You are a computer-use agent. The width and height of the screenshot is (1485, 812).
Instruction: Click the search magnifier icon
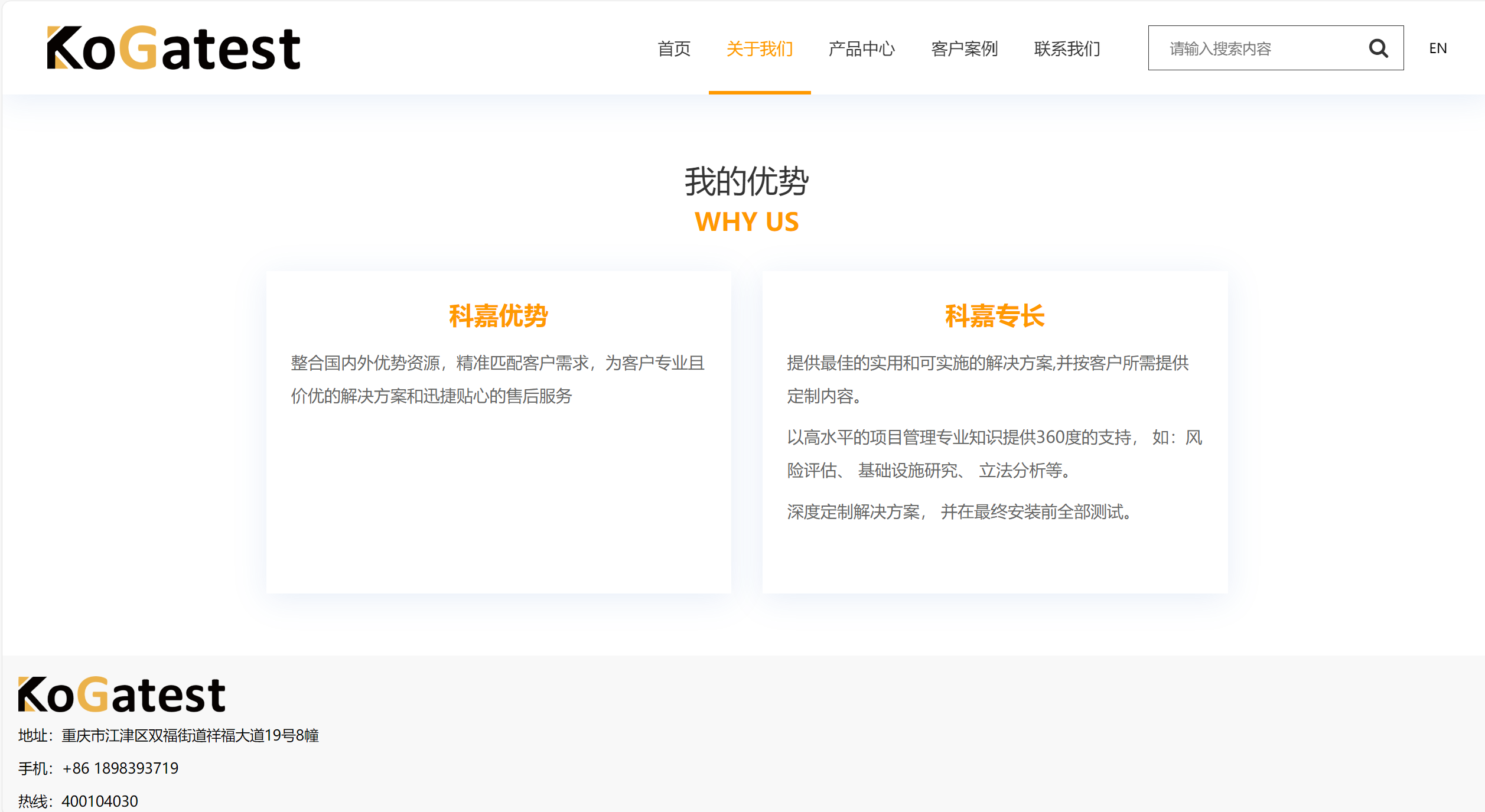click(x=1378, y=48)
